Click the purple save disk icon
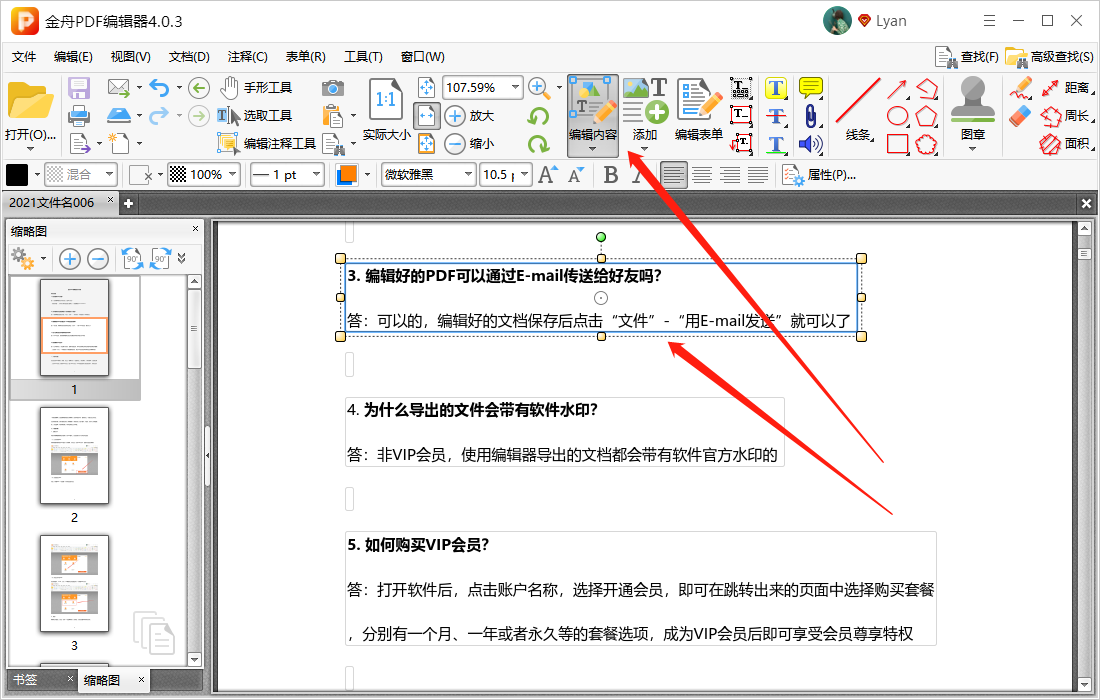The height and width of the screenshot is (700, 1100). coord(79,88)
